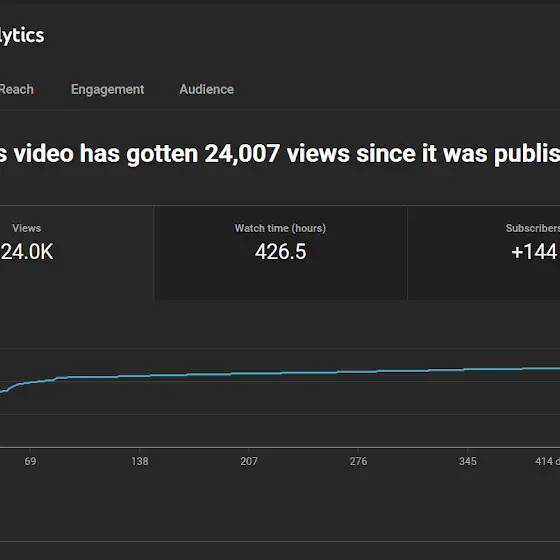Open the Engagement tab
This screenshot has width=560, height=560.
(108, 89)
